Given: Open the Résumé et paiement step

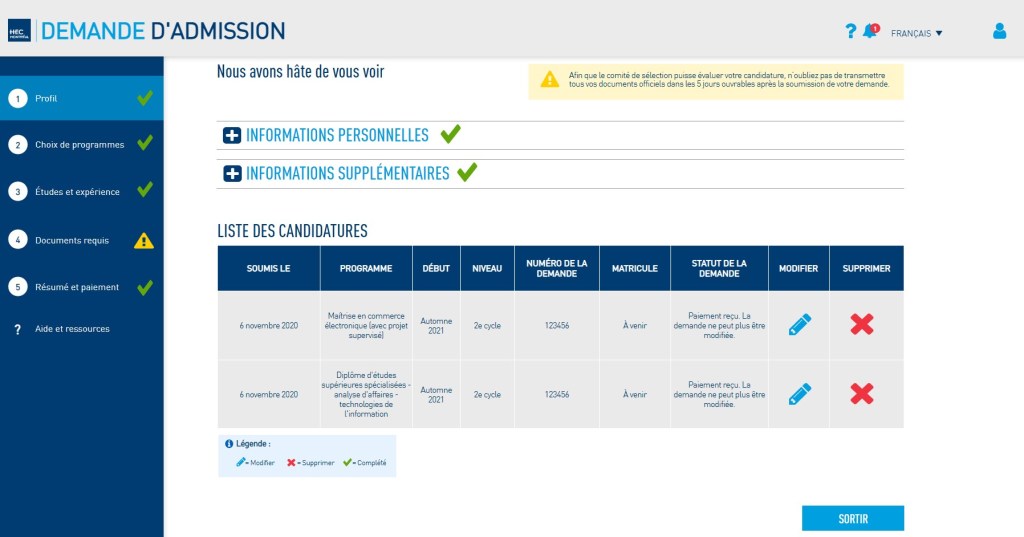Looking at the screenshot, I should (76, 287).
